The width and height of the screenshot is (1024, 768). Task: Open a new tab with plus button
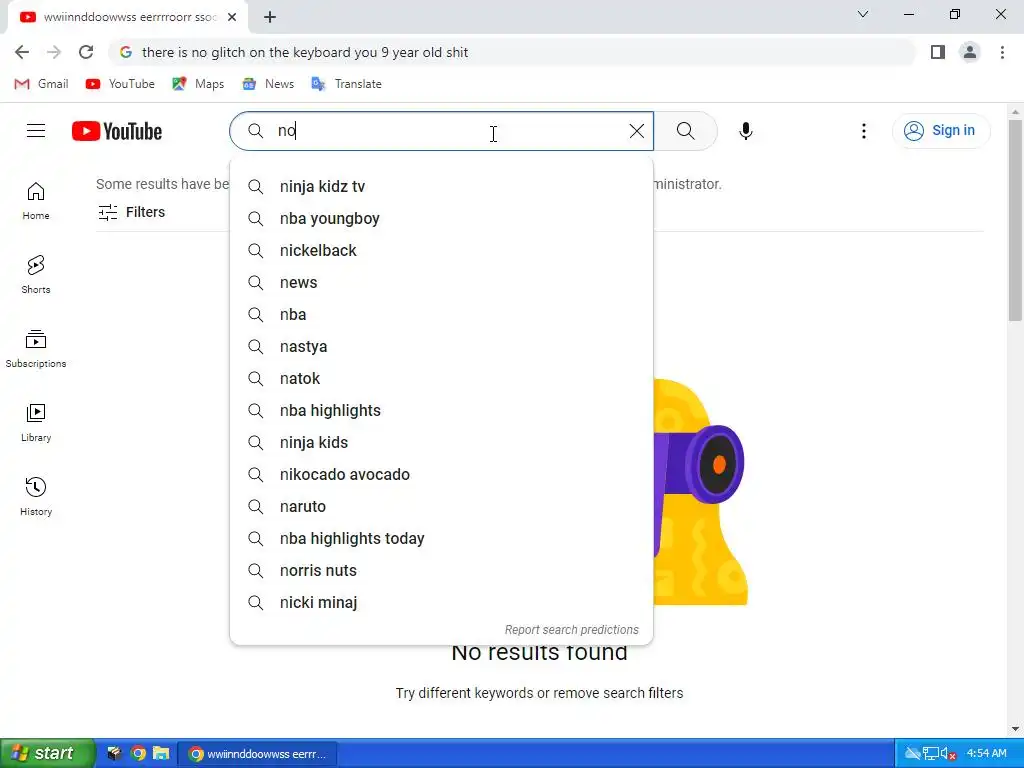click(270, 17)
